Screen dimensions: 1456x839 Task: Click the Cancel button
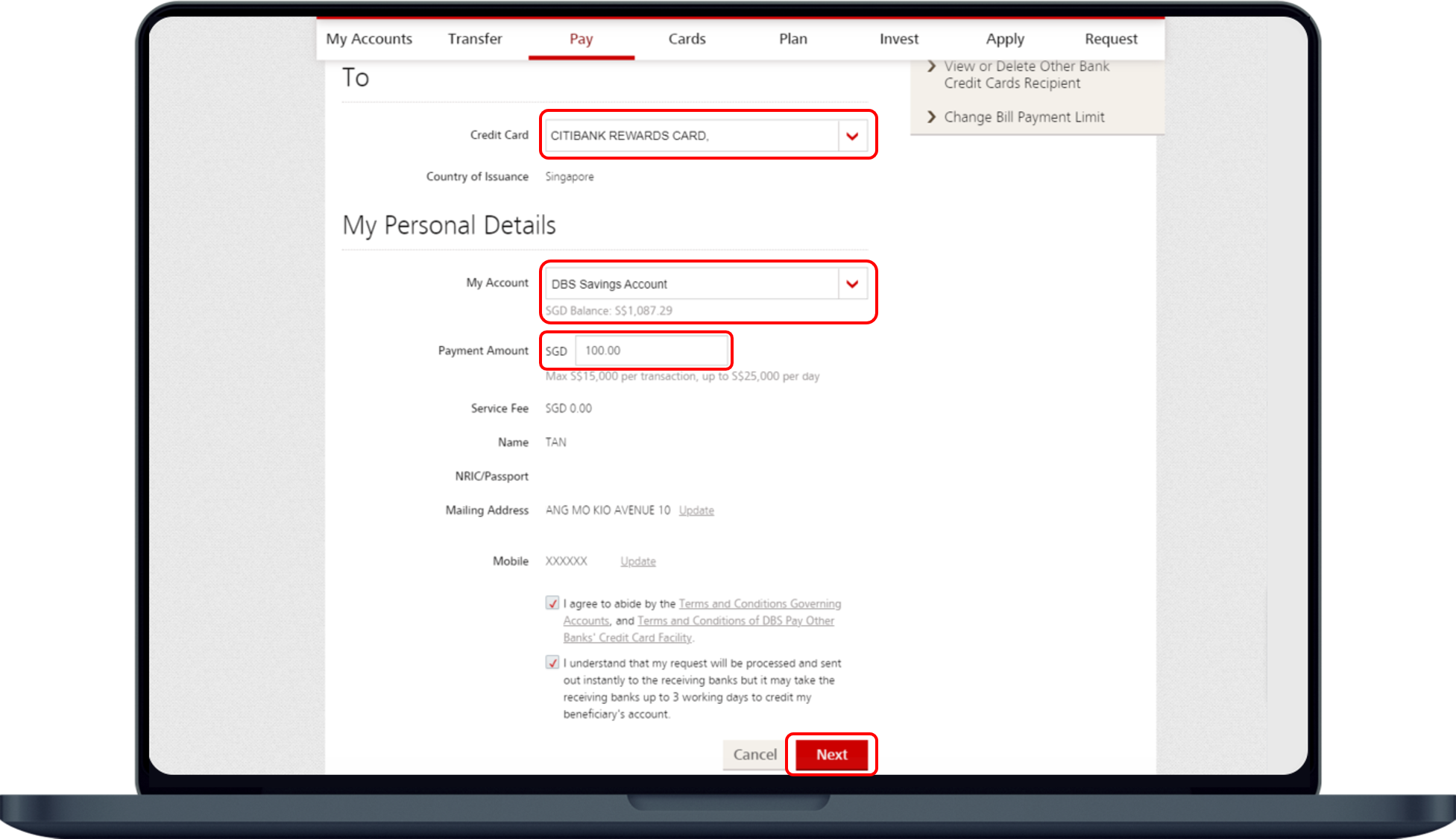coord(754,755)
